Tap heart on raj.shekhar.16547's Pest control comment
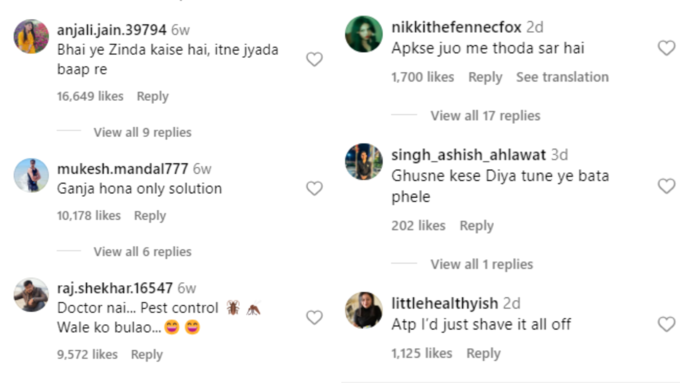680x383 pixels. (314, 318)
